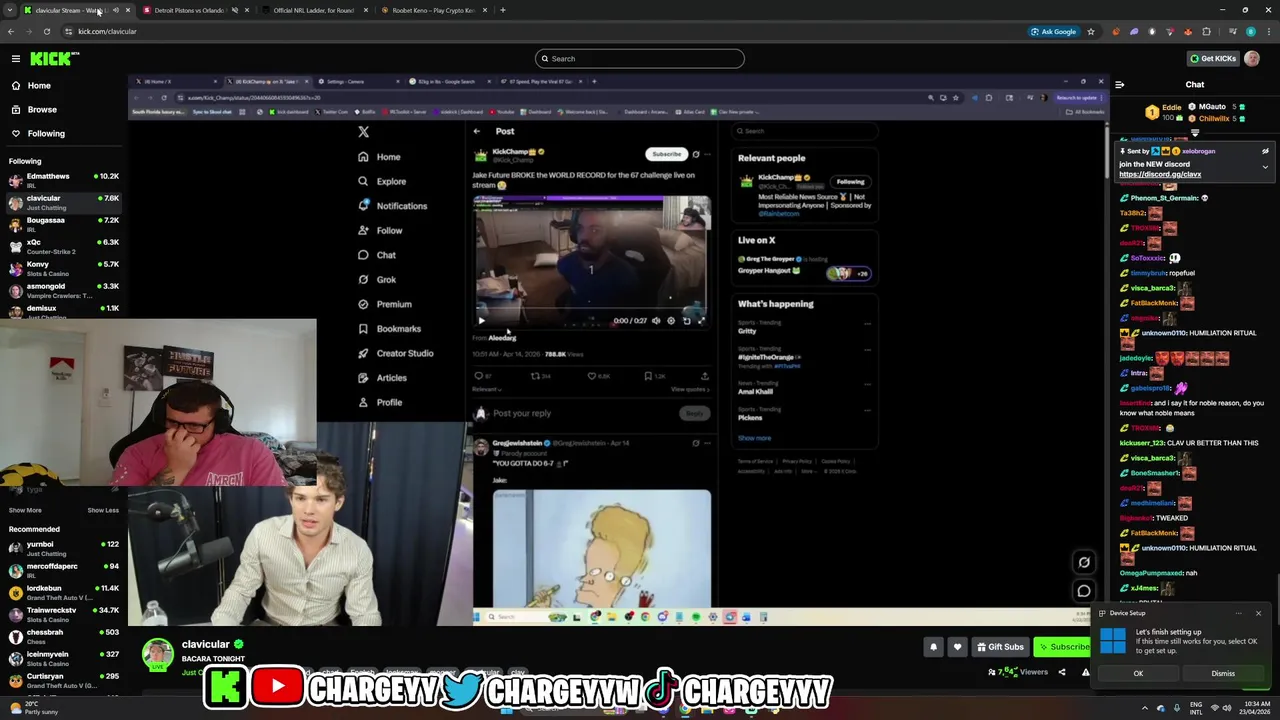Image resolution: width=1280 pixels, height=720 pixels.
Task: Open Konvy Slots & Casino channel
Action: coord(64,268)
